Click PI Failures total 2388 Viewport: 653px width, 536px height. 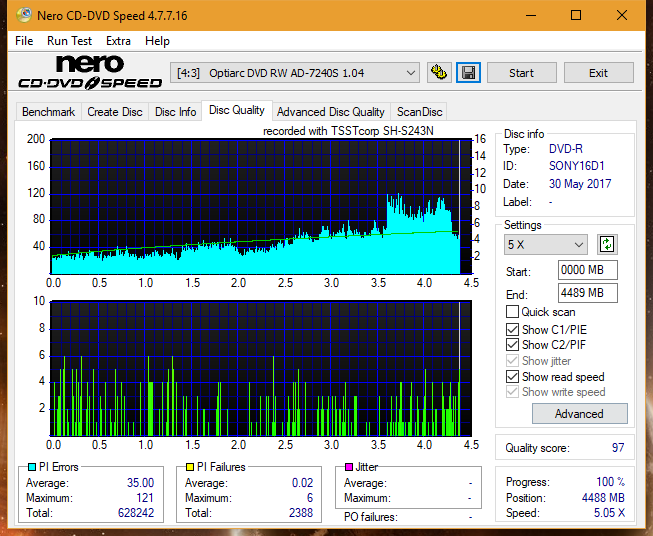click(301, 513)
